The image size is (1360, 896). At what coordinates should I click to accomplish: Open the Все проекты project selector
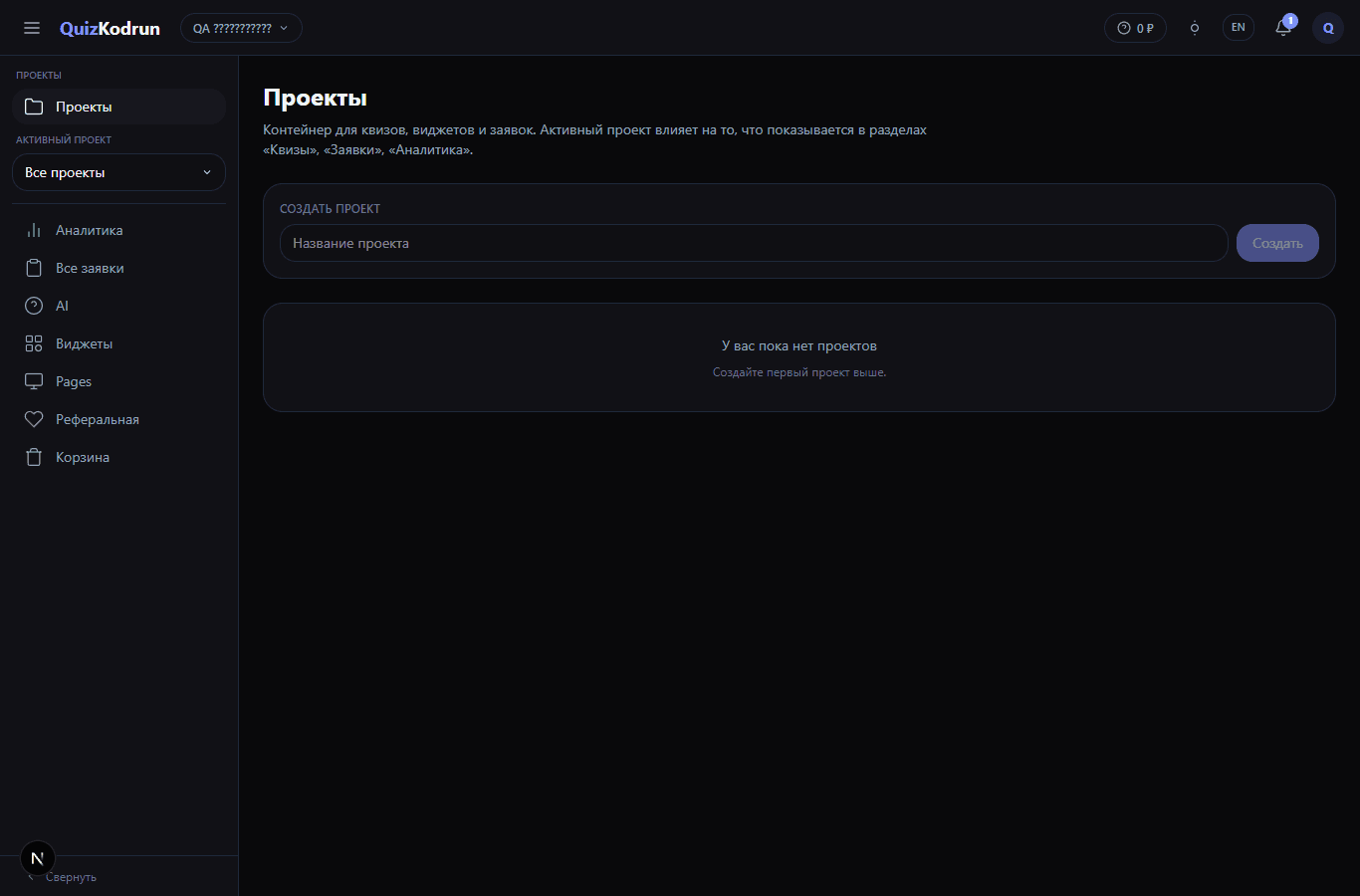118,172
